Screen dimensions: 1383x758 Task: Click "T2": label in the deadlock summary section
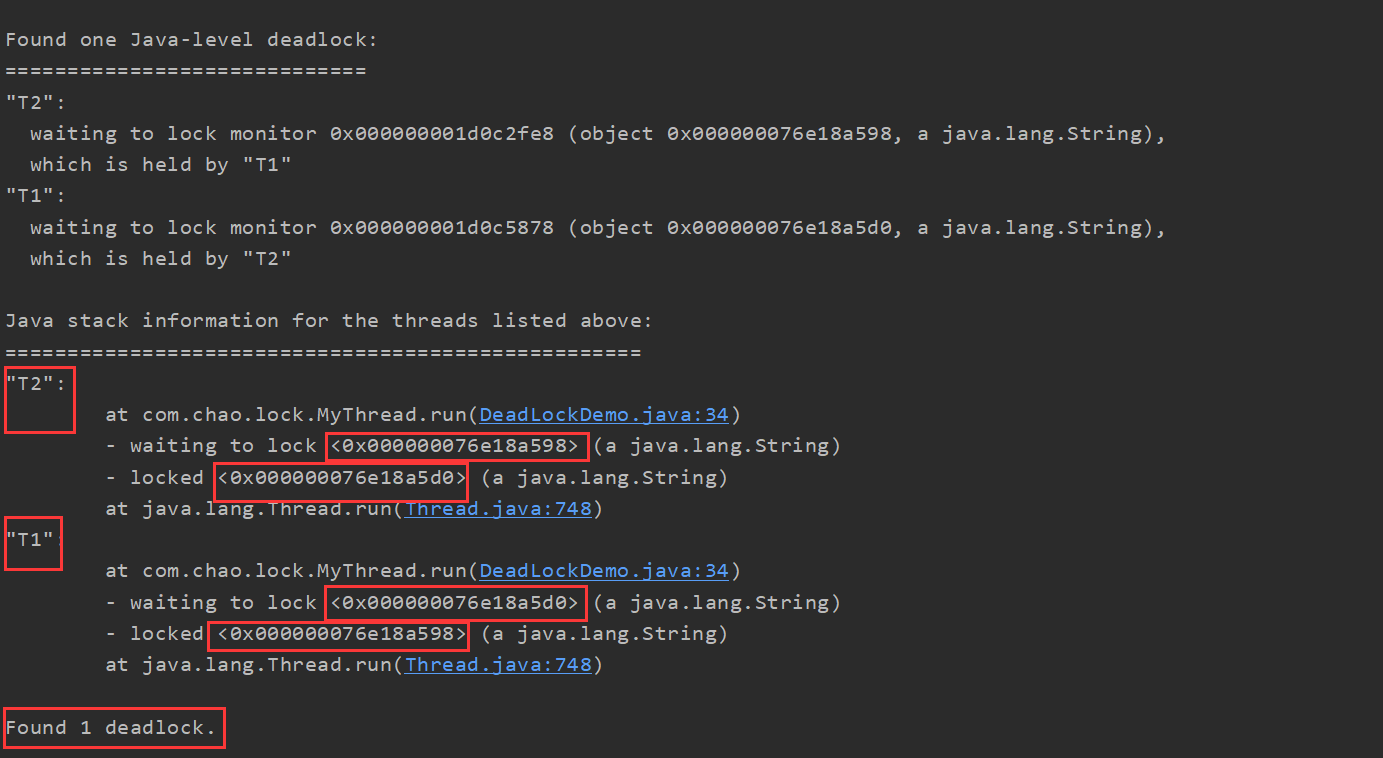(x=36, y=103)
